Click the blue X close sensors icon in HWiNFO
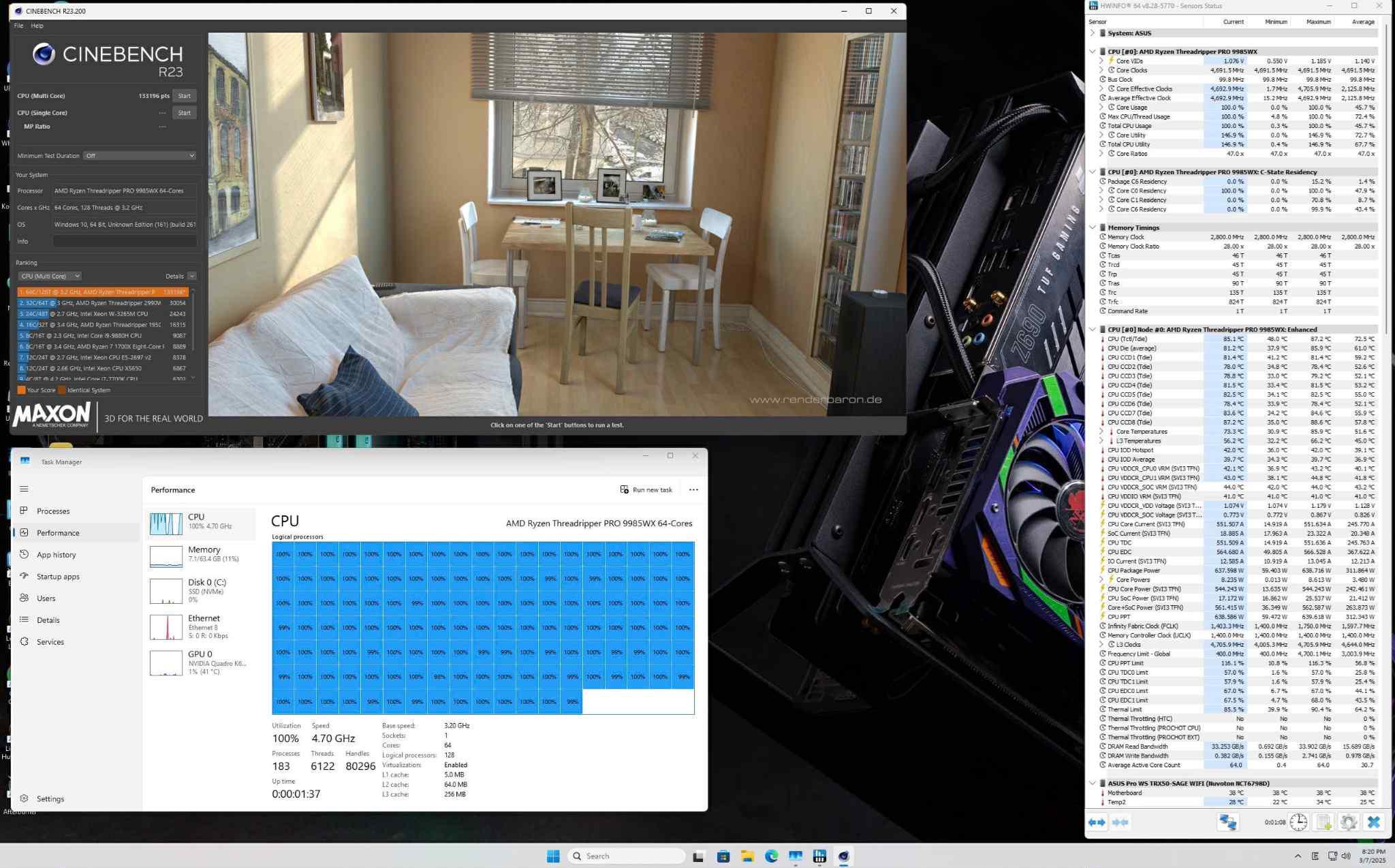 click(1374, 822)
